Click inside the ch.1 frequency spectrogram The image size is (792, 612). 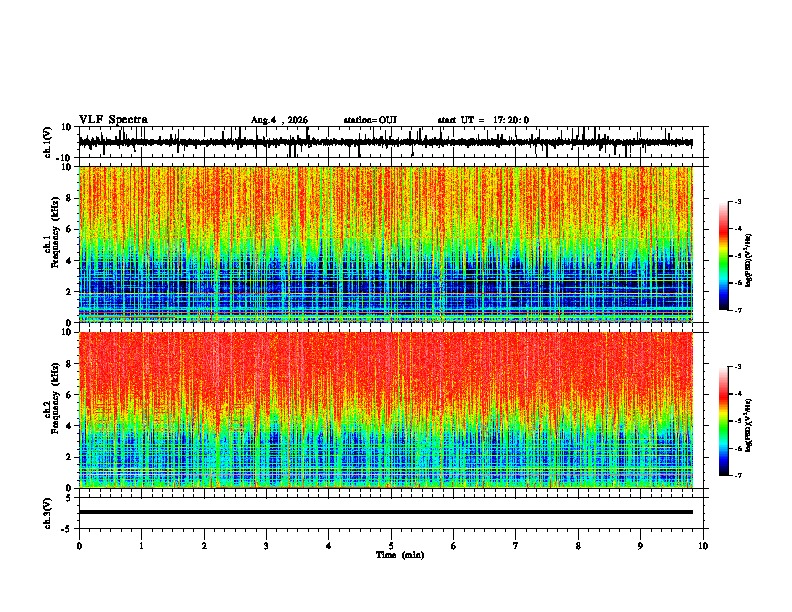coord(386,244)
